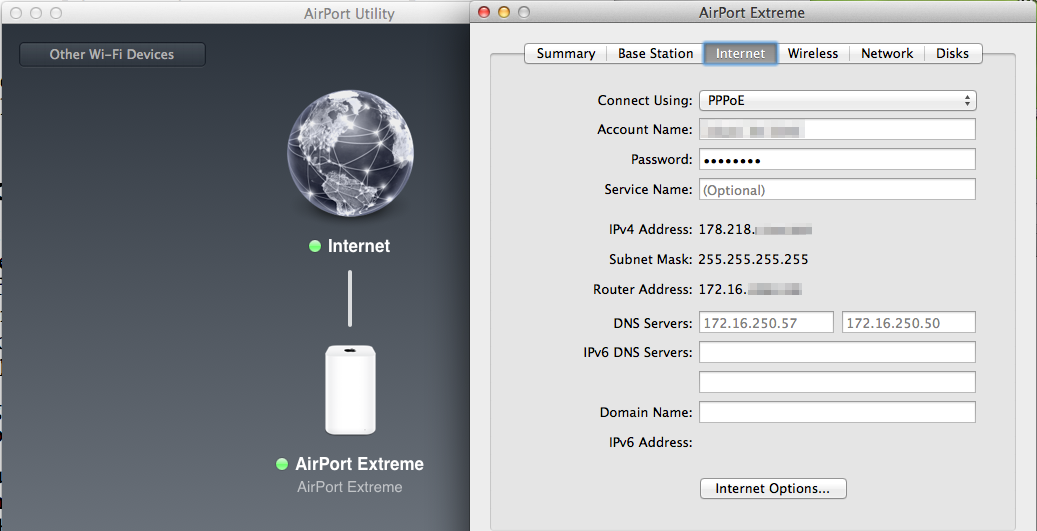
Task: Click the IPv4 Address value starting 178.218
Action: pos(755,229)
